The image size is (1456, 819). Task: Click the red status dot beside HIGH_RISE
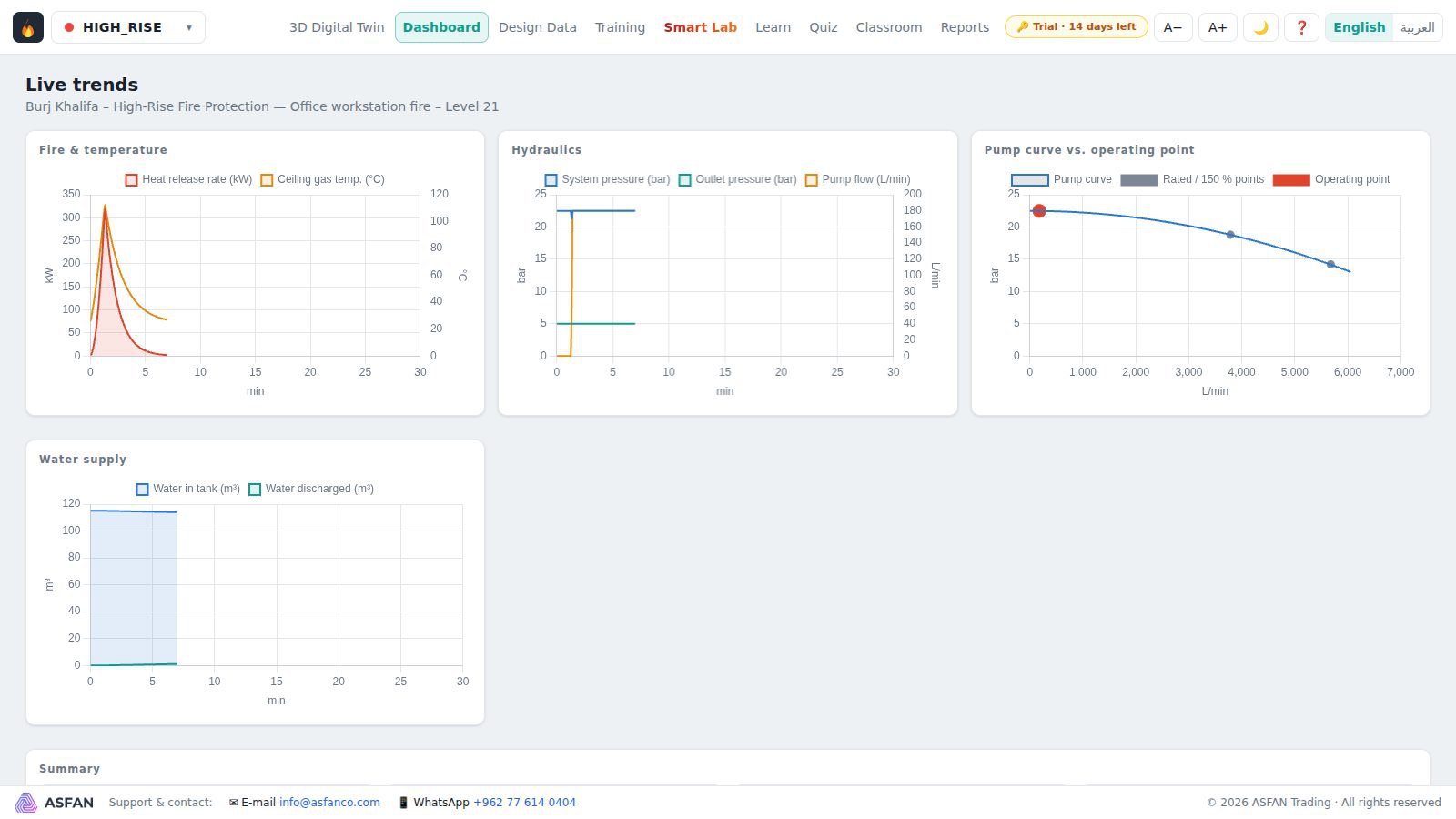tap(69, 27)
